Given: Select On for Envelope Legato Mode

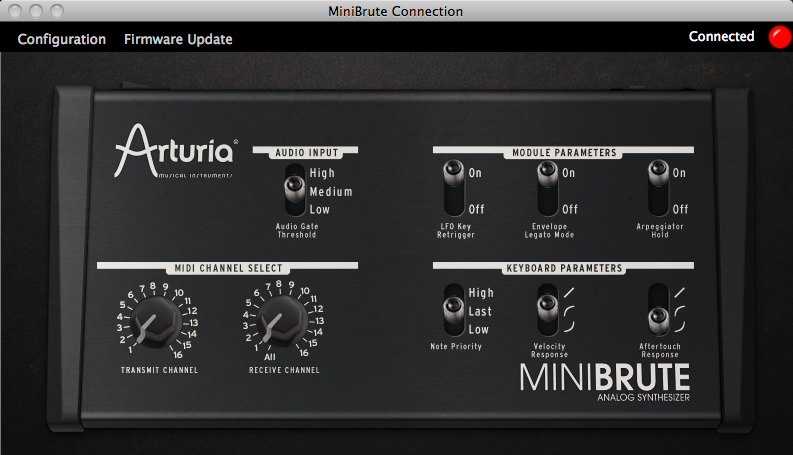Looking at the screenshot, I should pos(568,173).
